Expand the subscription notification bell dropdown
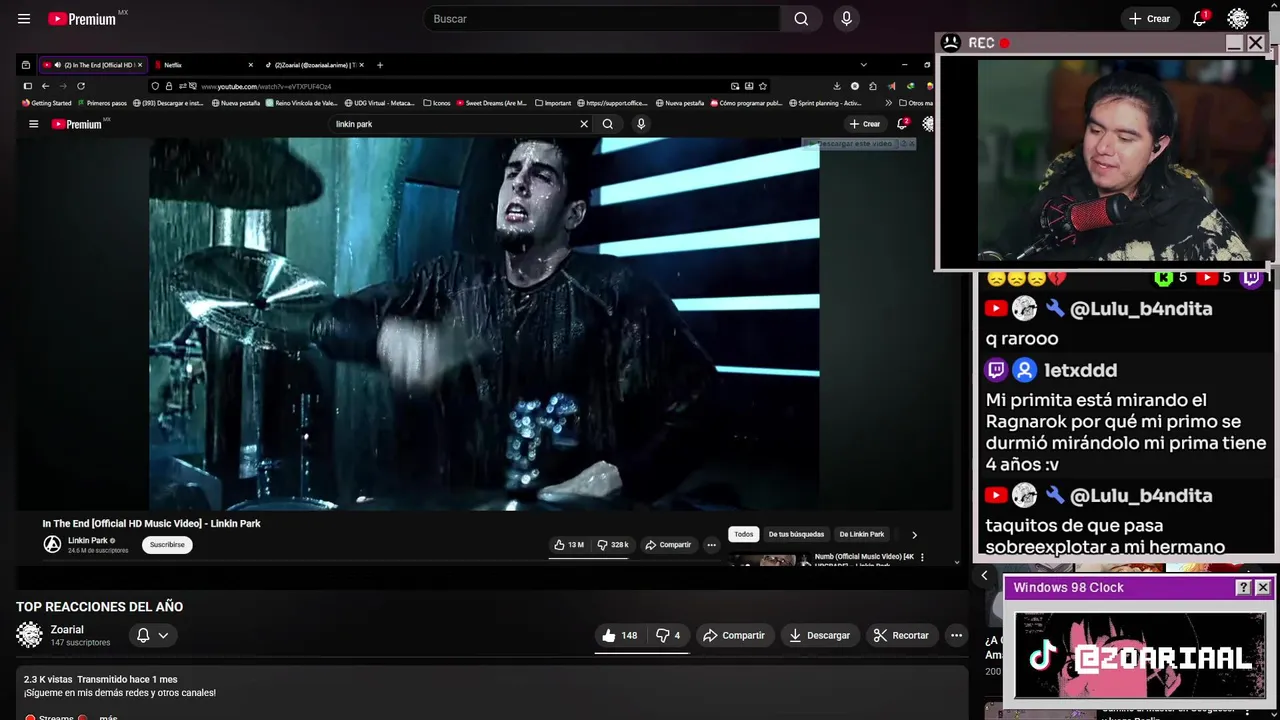 click(152, 635)
